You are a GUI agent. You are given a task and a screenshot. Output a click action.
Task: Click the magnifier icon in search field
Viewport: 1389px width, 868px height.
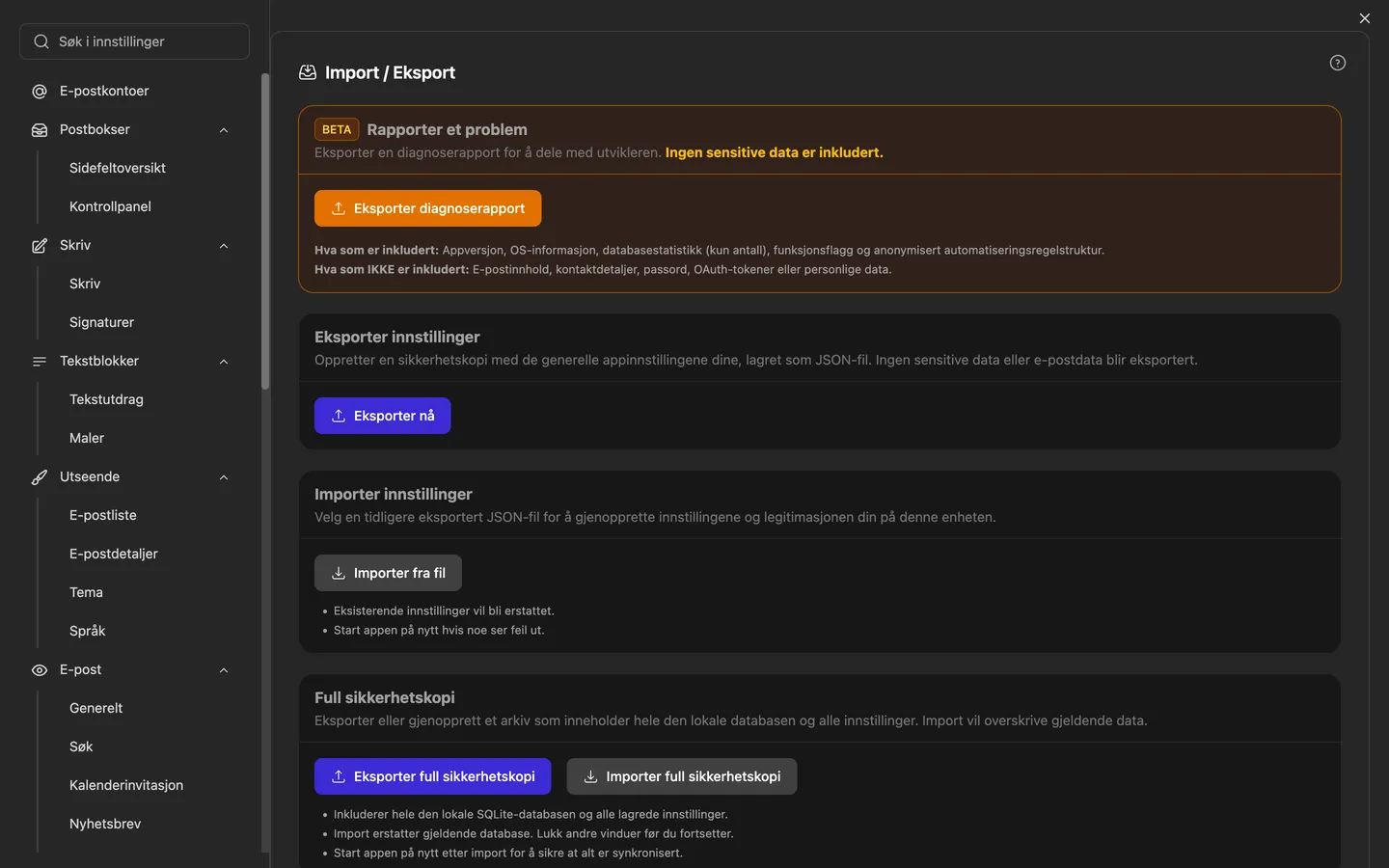pos(41,41)
